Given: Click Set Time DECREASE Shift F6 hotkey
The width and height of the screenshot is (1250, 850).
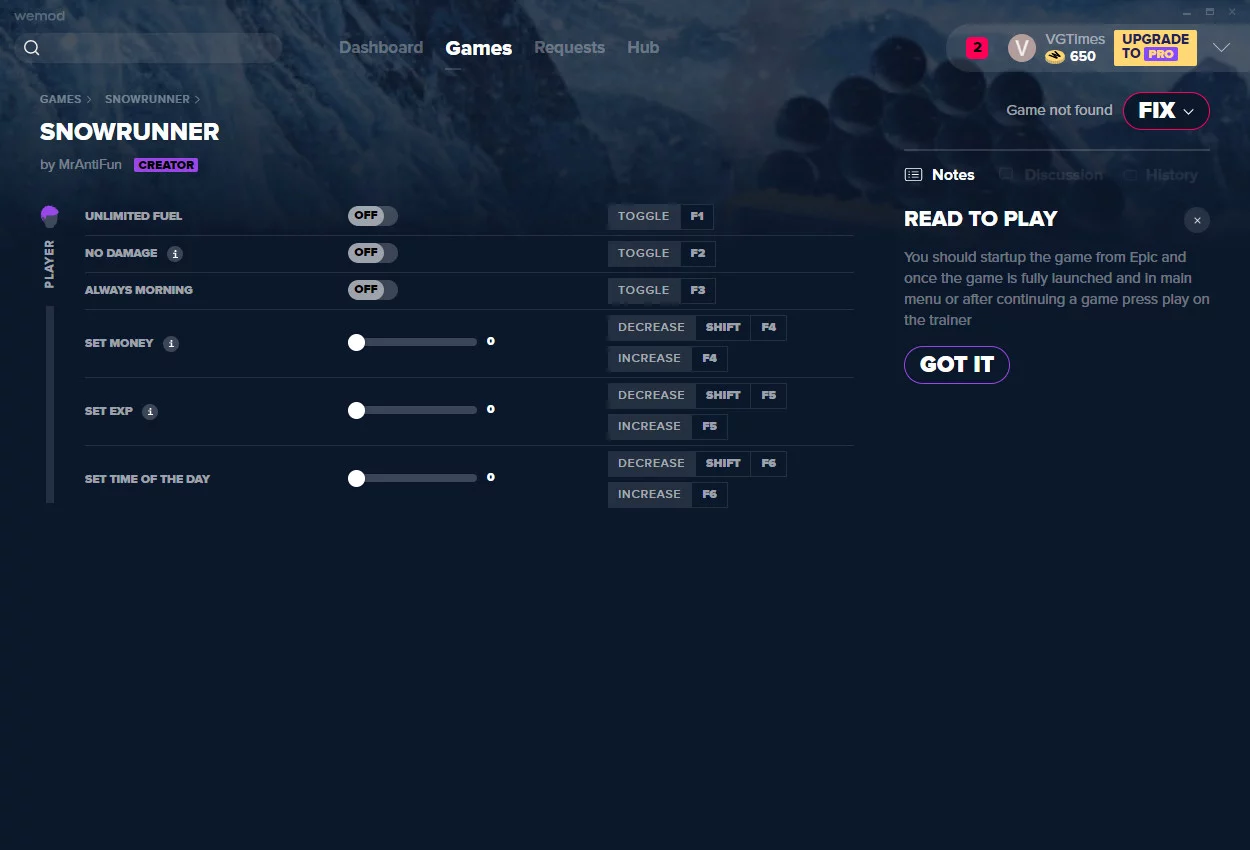Looking at the screenshot, I should (x=697, y=464).
